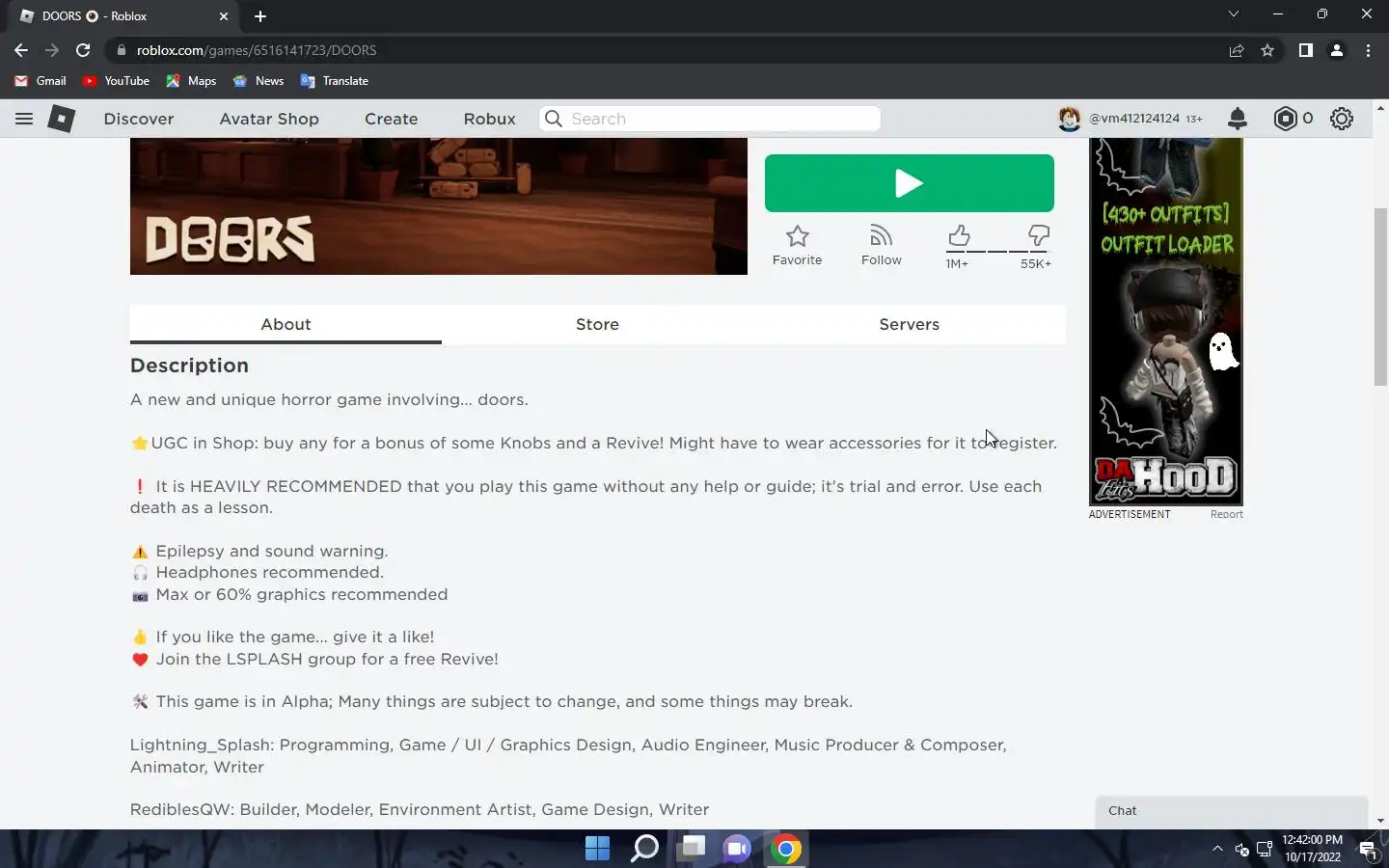The width and height of the screenshot is (1389, 868).
Task: Toggle the browser side panel
Action: [x=1305, y=50]
